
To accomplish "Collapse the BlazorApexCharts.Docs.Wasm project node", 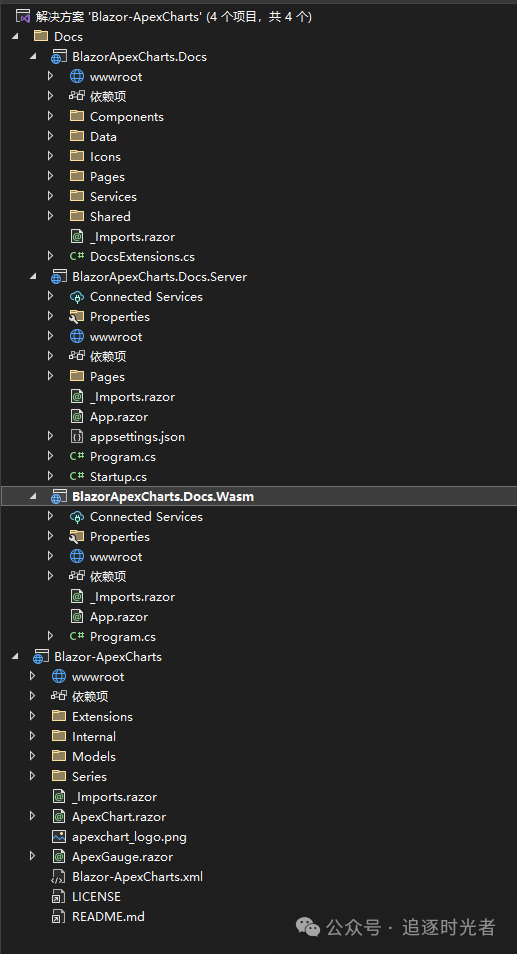I will click(x=33, y=496).
